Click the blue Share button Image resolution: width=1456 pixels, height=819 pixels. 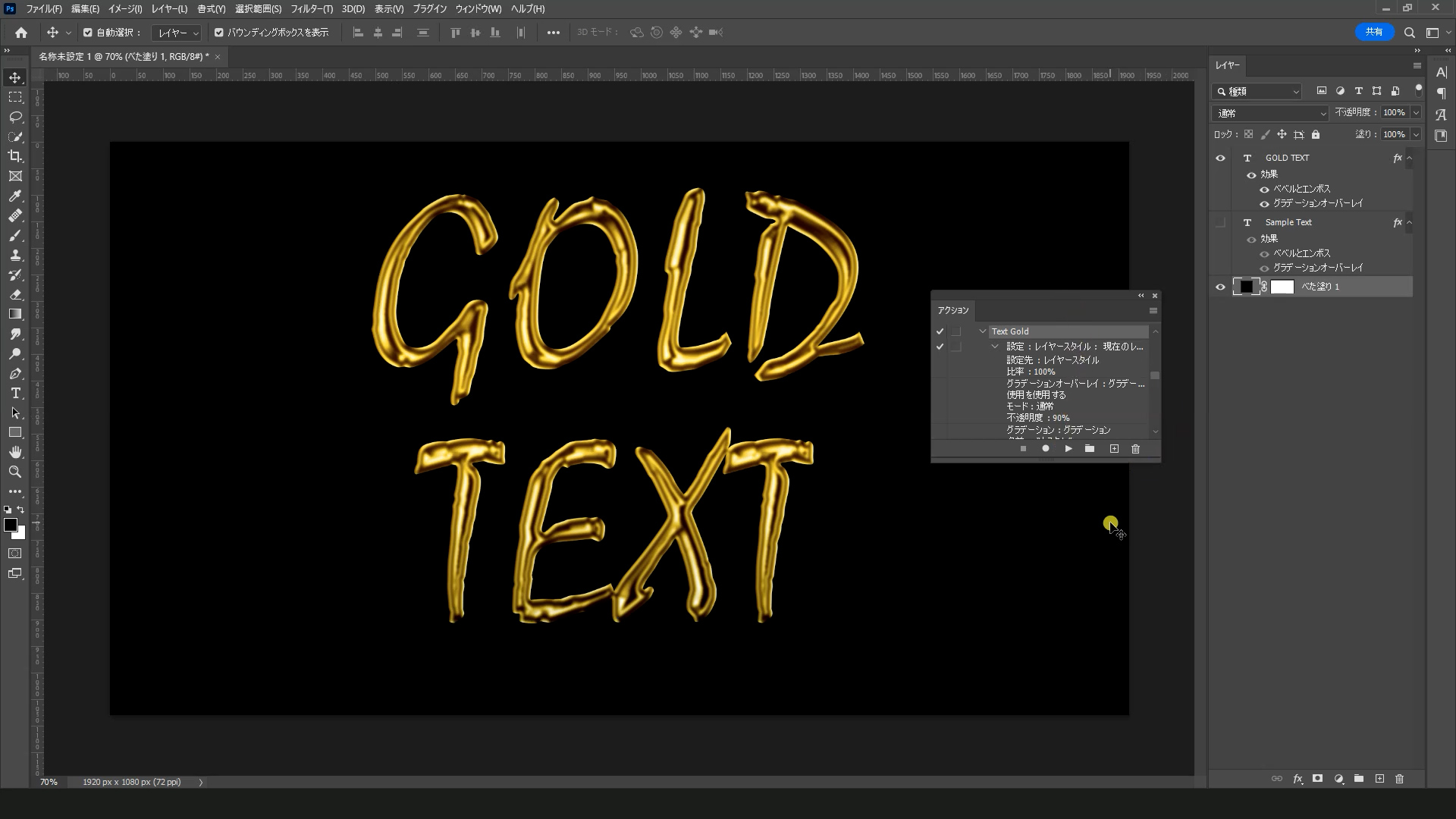click(x=1373, y=32)
